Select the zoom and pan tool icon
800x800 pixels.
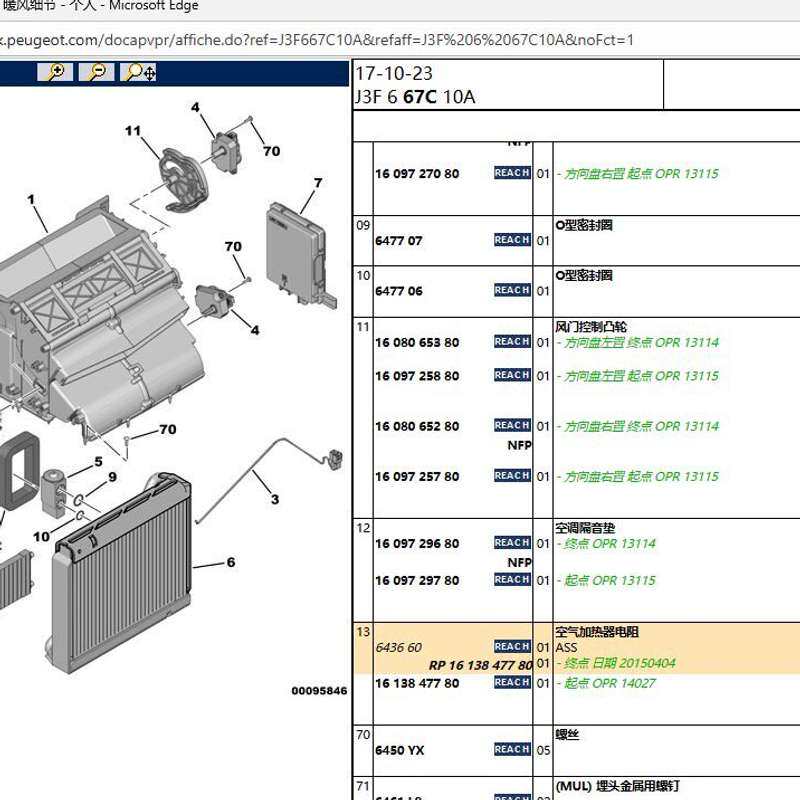coord(138,72)
